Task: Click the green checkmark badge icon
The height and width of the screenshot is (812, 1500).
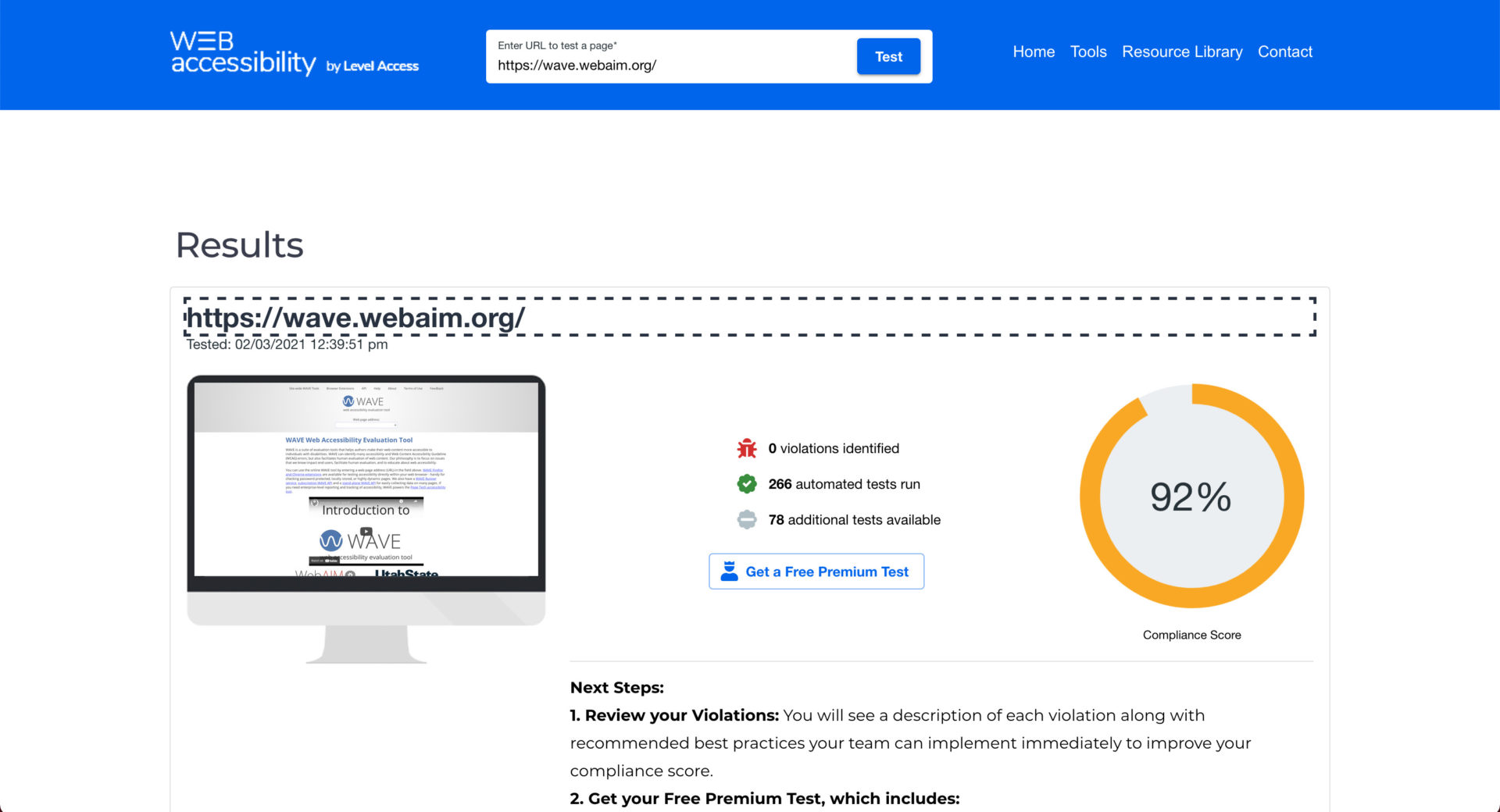Action: 747,484
